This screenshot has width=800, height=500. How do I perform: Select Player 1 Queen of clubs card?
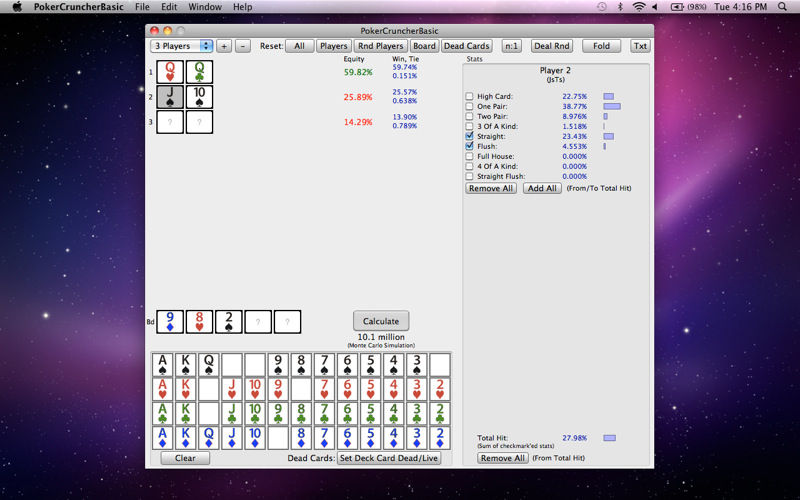pyautogui.click(x=199, y=72)
